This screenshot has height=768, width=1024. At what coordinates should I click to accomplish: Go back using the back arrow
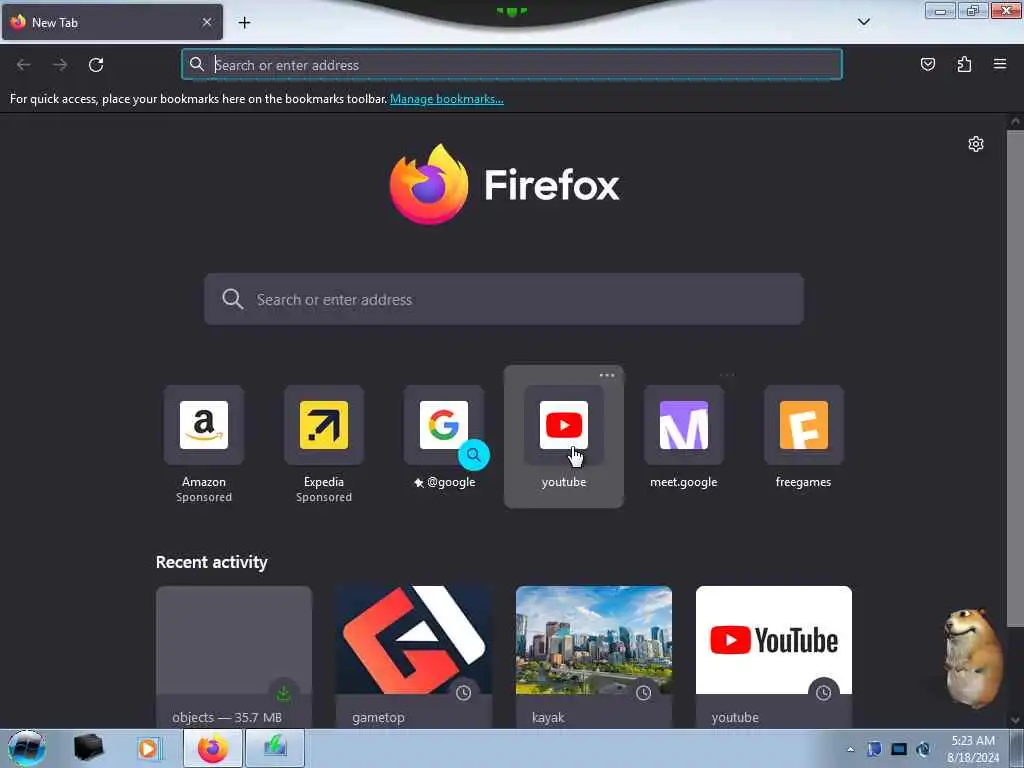coord(24,65)
